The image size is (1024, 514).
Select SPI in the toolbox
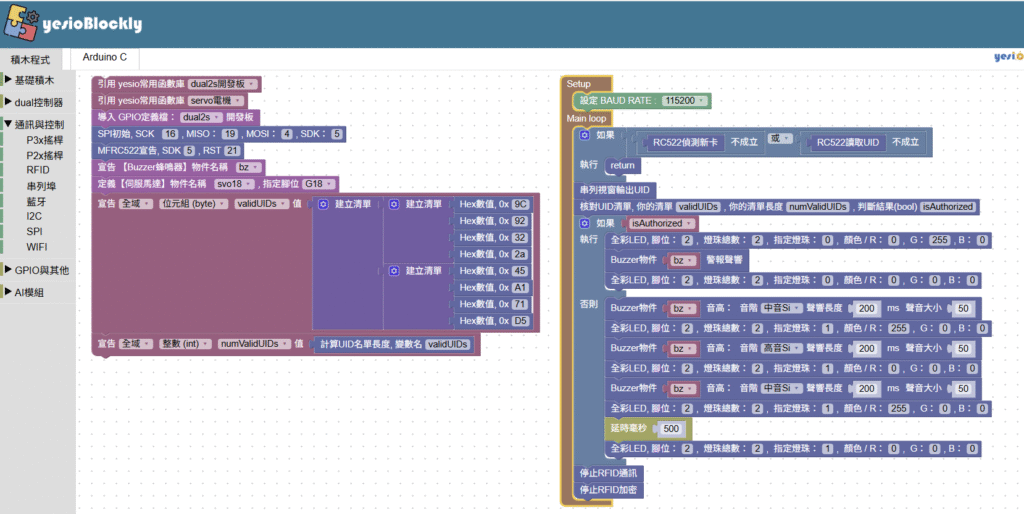(35, 231)
